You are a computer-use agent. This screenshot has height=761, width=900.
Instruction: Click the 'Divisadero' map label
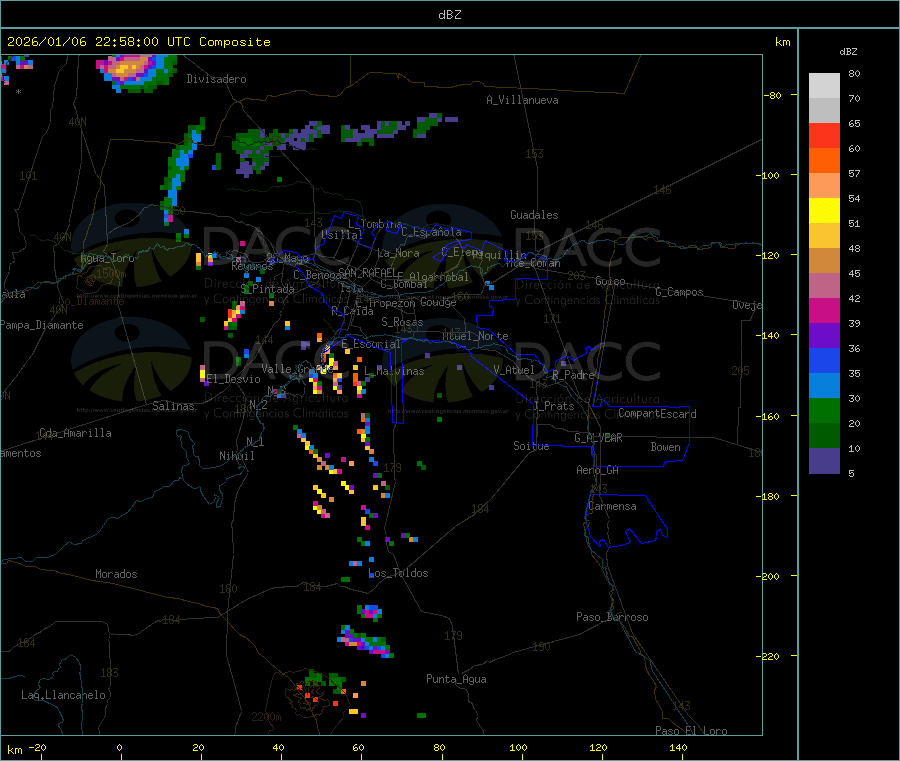(216, 79)
